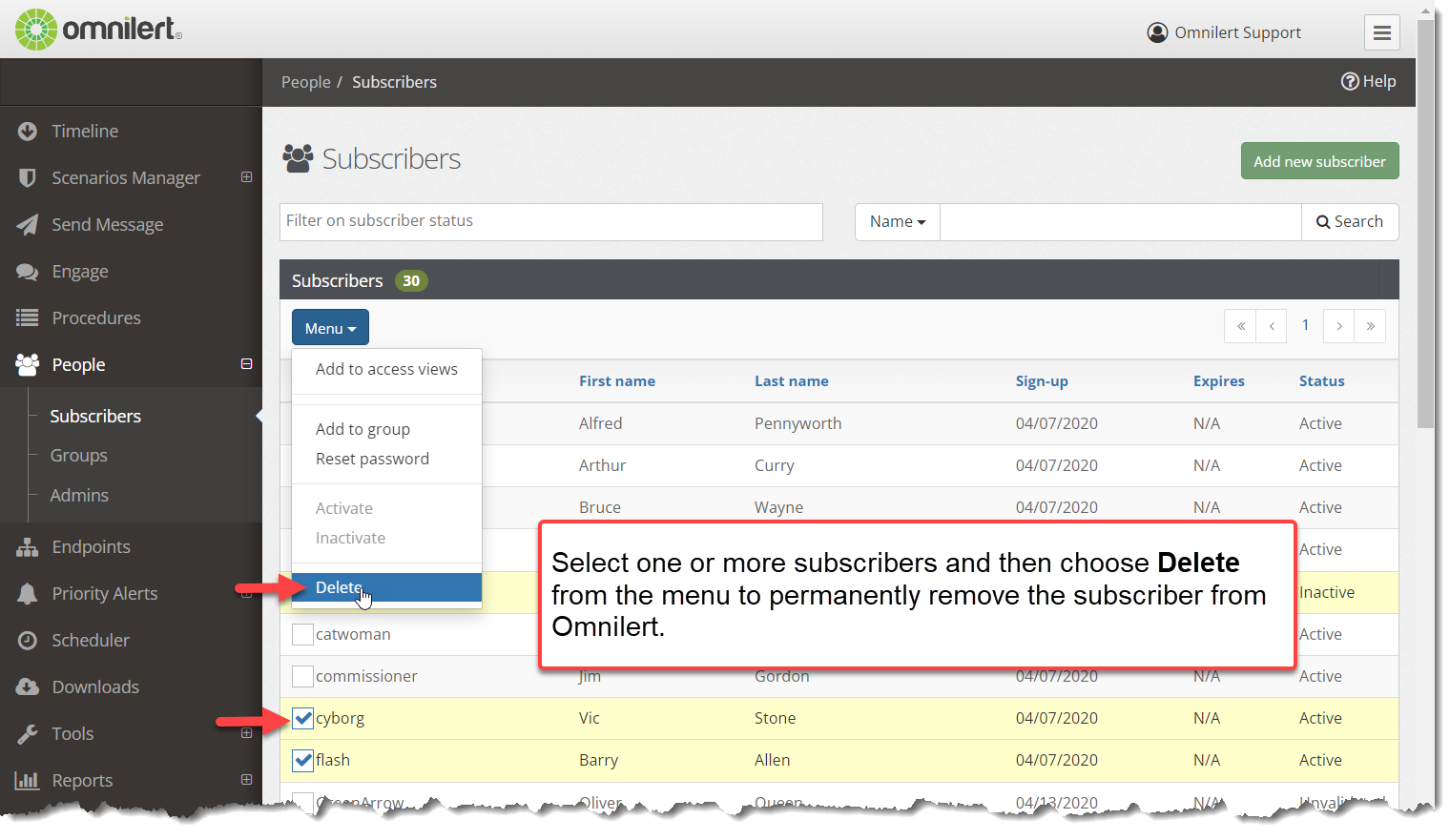This screenshot has width=1450, height=840.
Task: Uncheck the flash subscriber checkbox
Action: (303, 760)
